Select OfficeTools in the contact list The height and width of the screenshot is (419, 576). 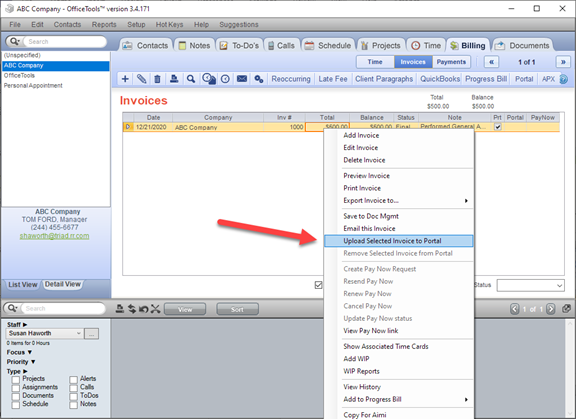point(55,76)
